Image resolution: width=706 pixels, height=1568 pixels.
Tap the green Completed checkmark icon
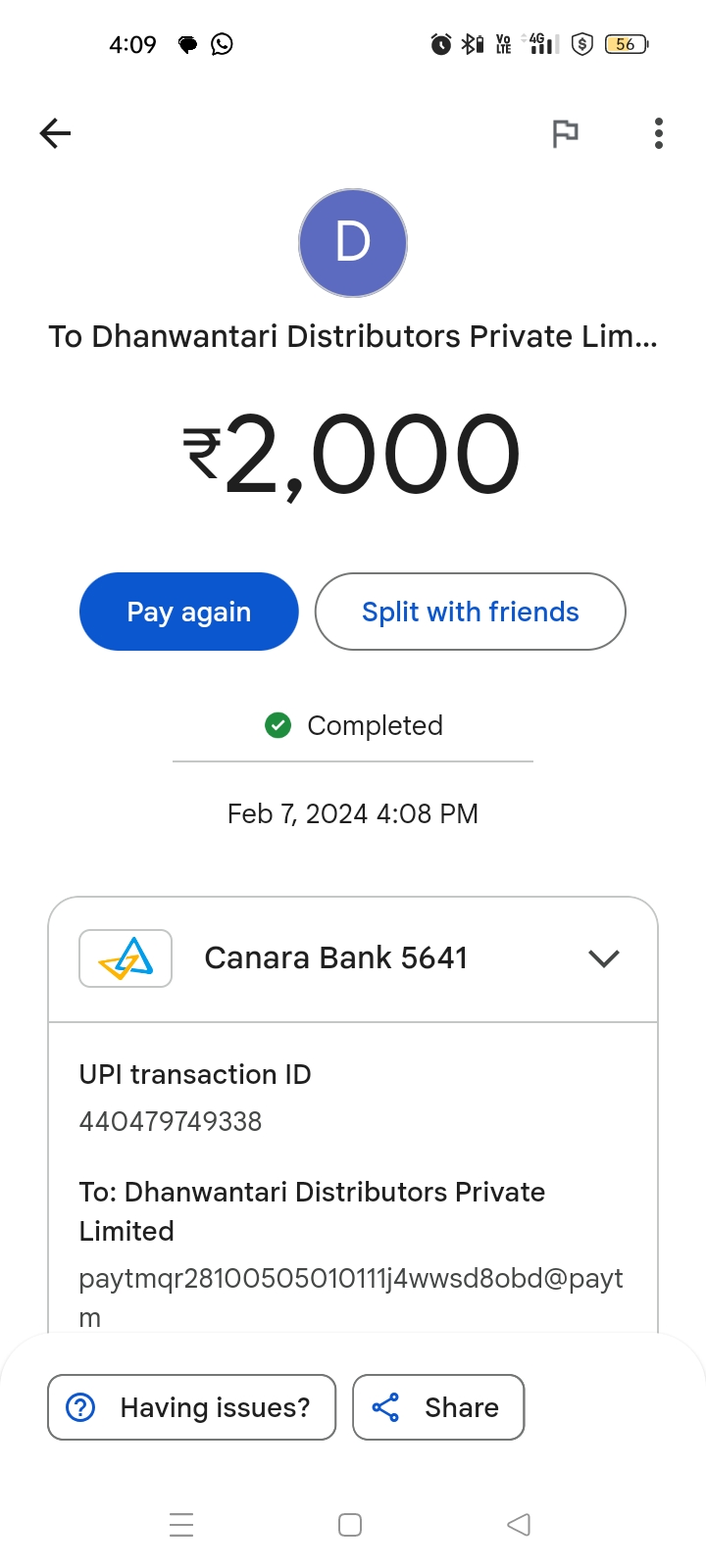[x=278, y=725]
